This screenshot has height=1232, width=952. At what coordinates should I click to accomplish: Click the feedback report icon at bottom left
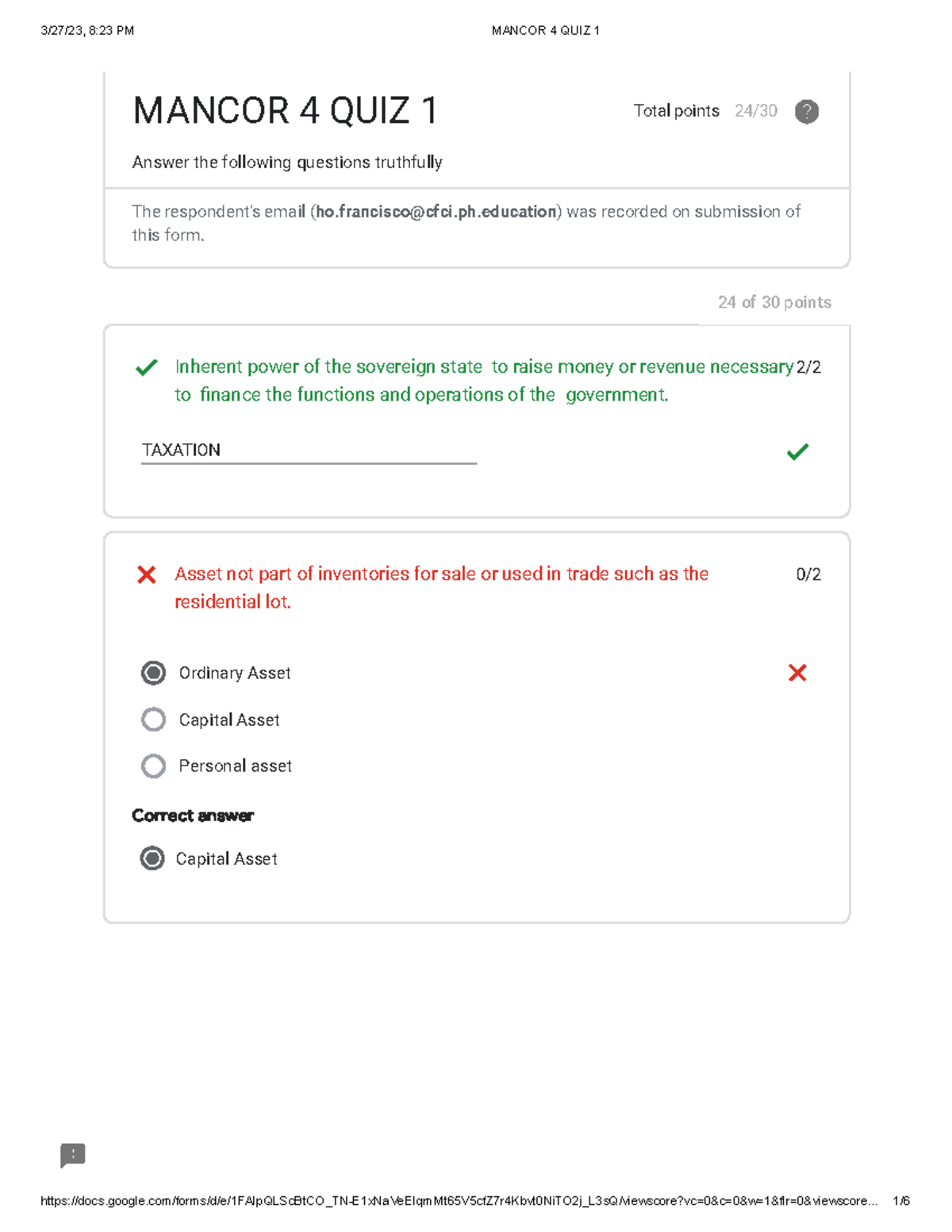coord(73,1155)
